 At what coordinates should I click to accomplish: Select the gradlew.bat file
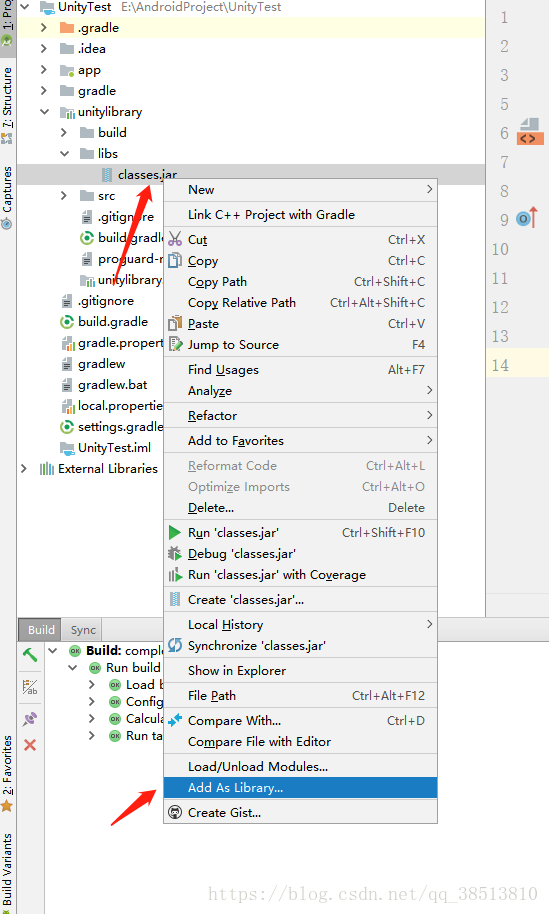click(x=112, y=385)
